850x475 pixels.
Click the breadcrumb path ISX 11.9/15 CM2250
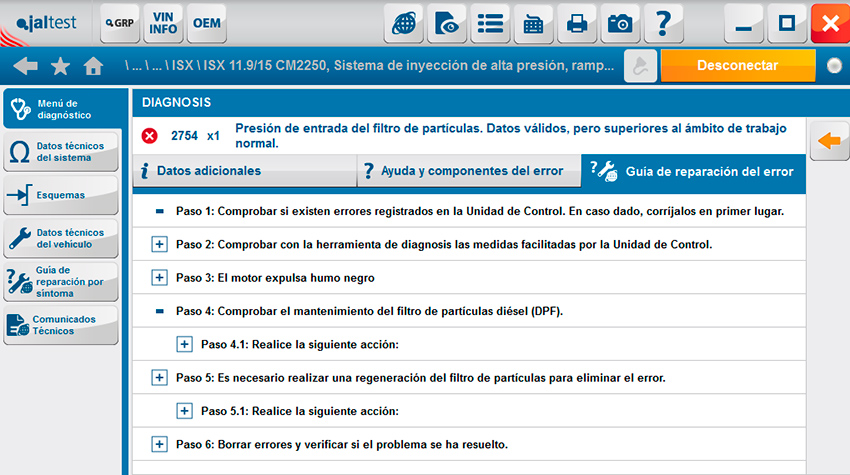click(x=369, y=66)
